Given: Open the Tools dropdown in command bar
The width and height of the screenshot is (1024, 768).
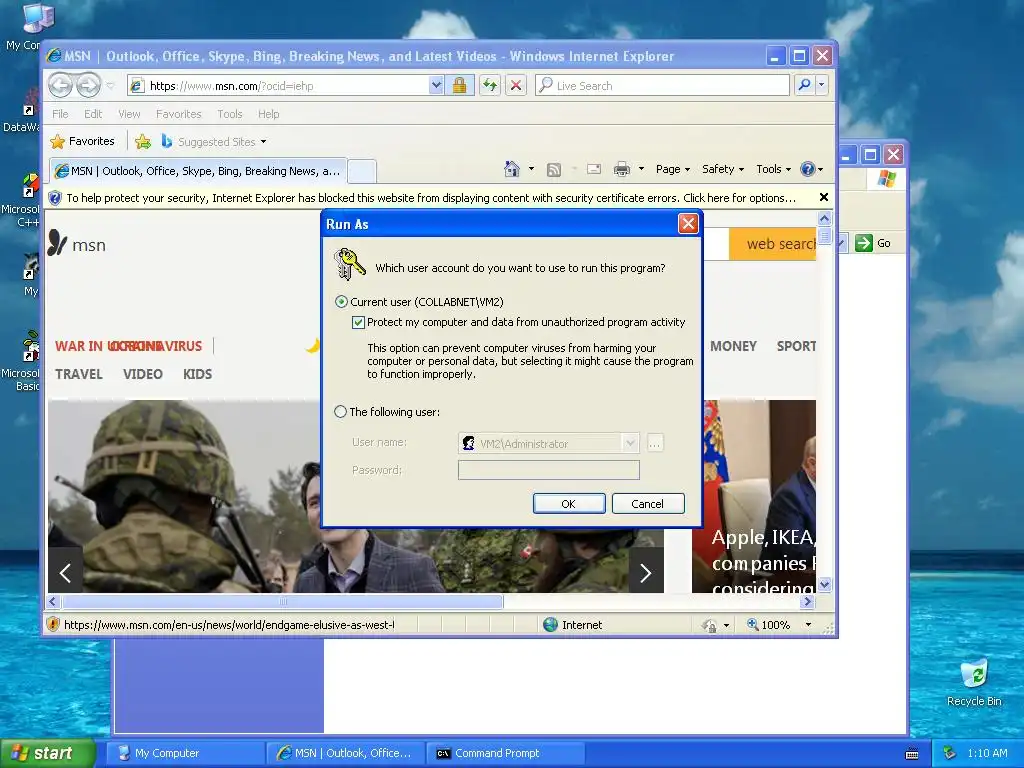Looking at the screenshot, I should coord(773,169).
